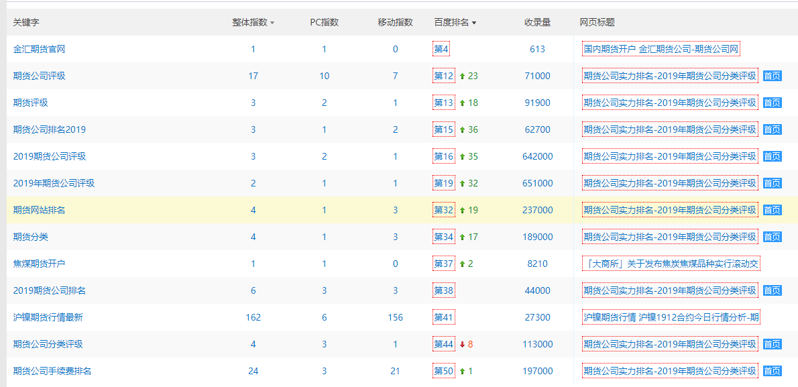Screen dimensions: 798x387
Task: Click the 移动指数 value 156
Action: pos(395,318)
